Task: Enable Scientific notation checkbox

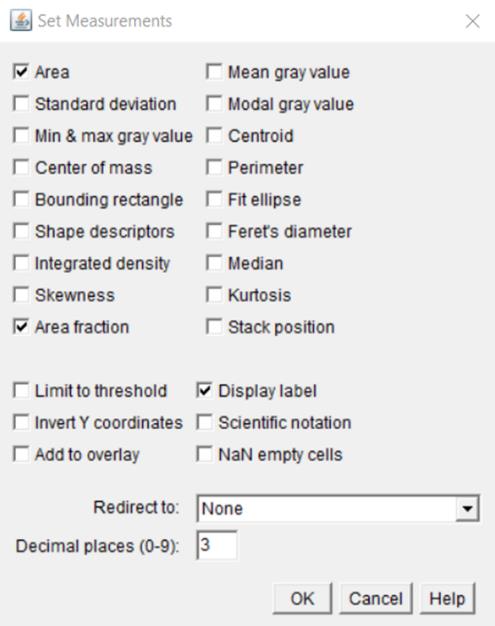Action: point(204,422)
